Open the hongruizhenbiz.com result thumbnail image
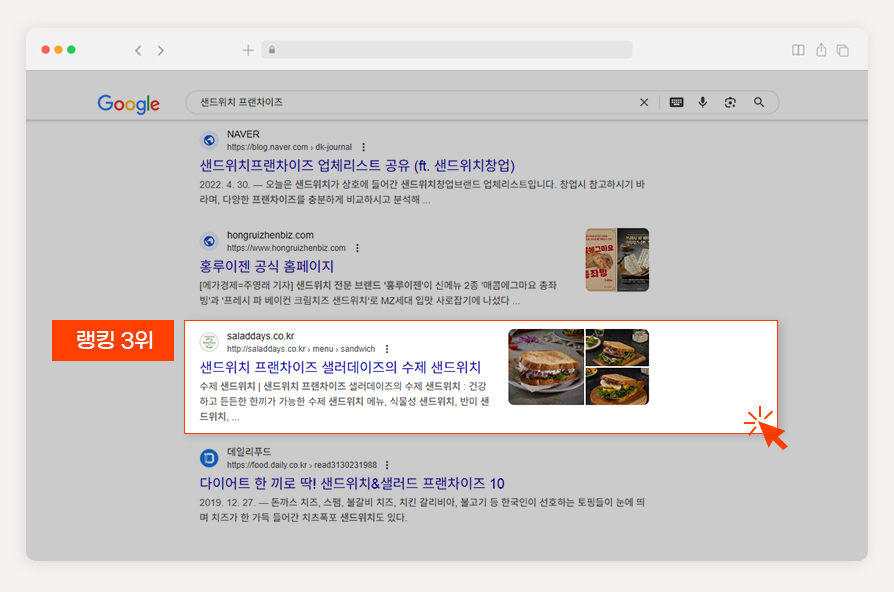 pos(617,260)
